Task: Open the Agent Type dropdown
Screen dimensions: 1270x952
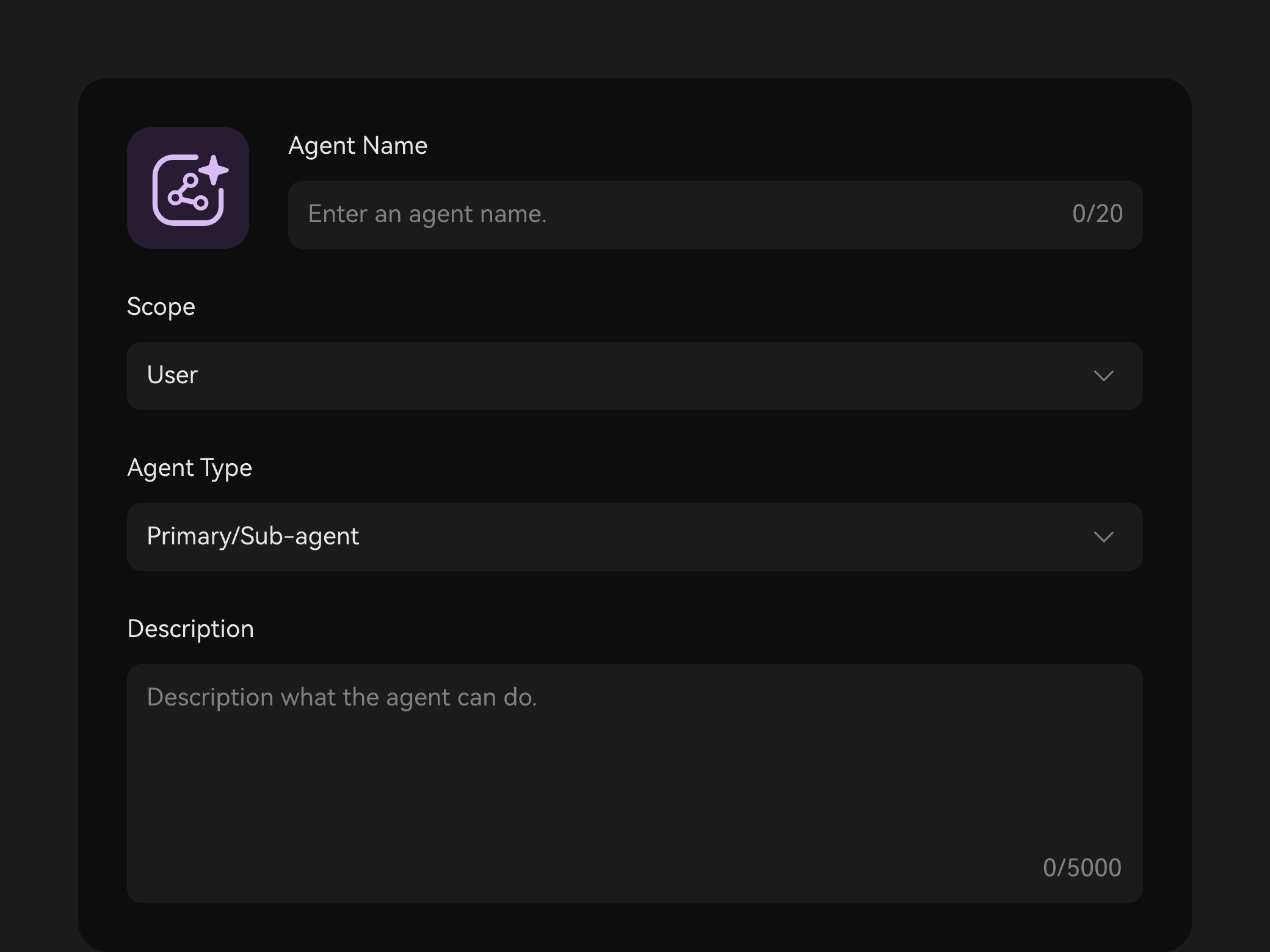Action: point(634,536)
